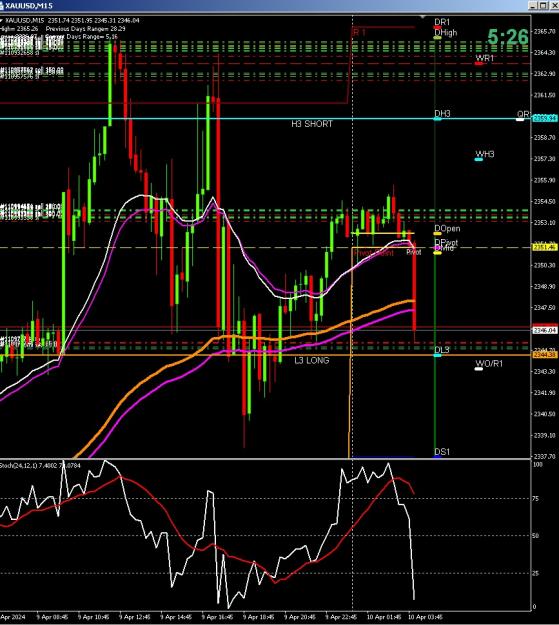This screenshot has width=559, height=625.
Task: Select the red DR1 level marker
Action: [x=437, y=27]
